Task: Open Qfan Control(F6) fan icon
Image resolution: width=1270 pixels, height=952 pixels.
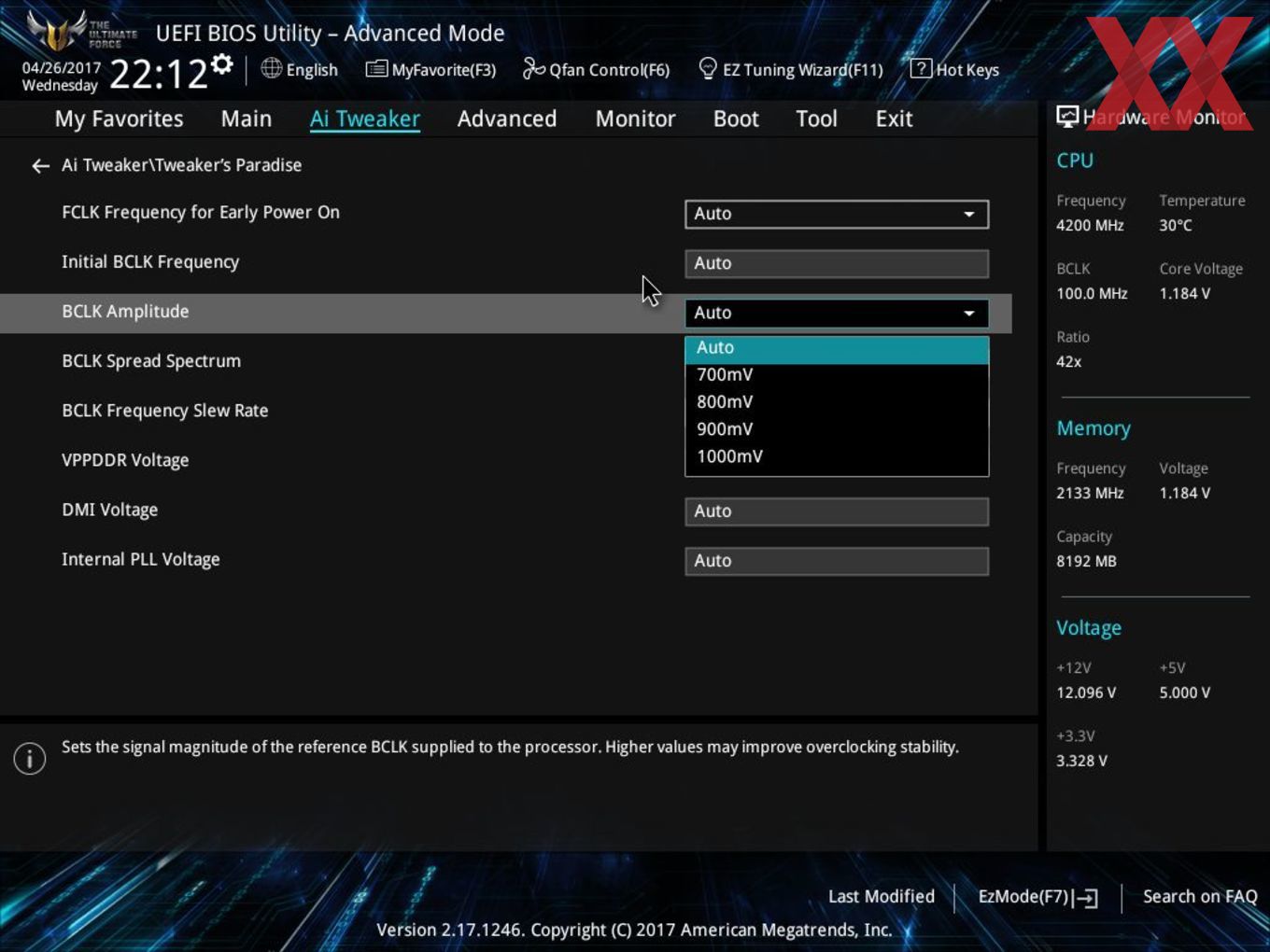Action: [533, 68]
